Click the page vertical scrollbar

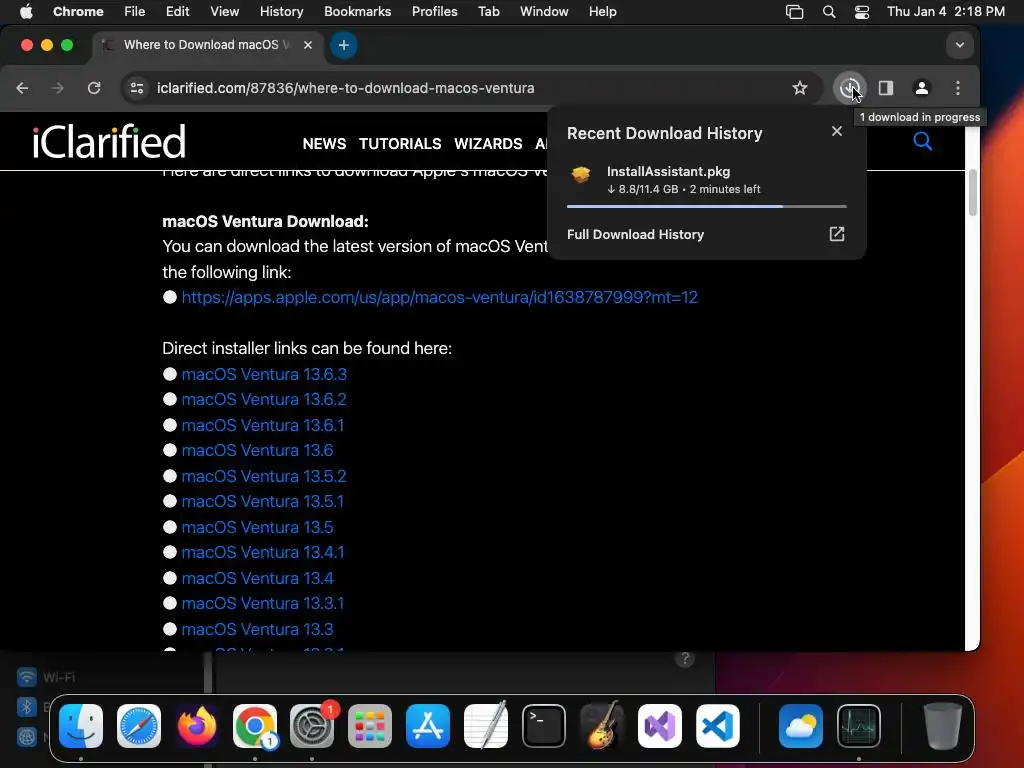tap(972, 193)
